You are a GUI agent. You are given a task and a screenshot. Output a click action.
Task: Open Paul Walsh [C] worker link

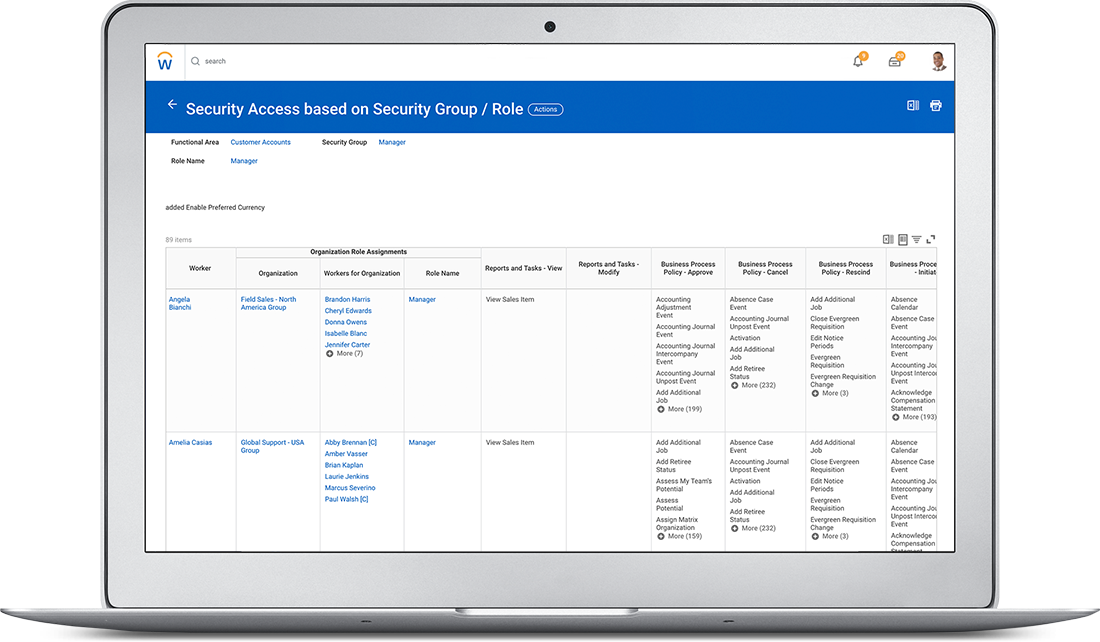coord(346,499)
